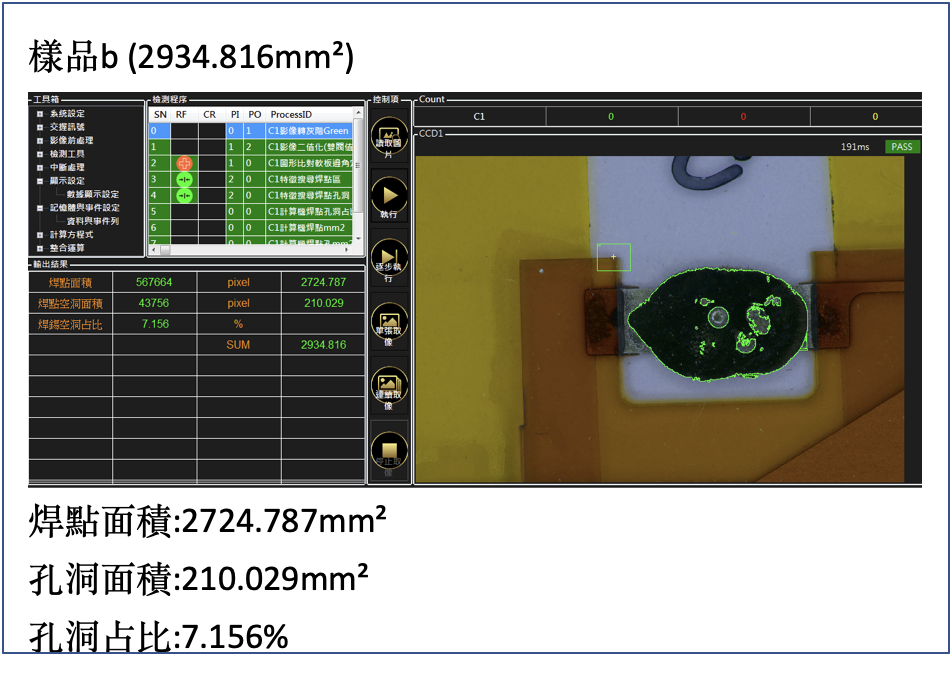
Task: Click the 焊點面積 value 2724.787 cell
Action: pyautogui.click(x=323, y=282)
